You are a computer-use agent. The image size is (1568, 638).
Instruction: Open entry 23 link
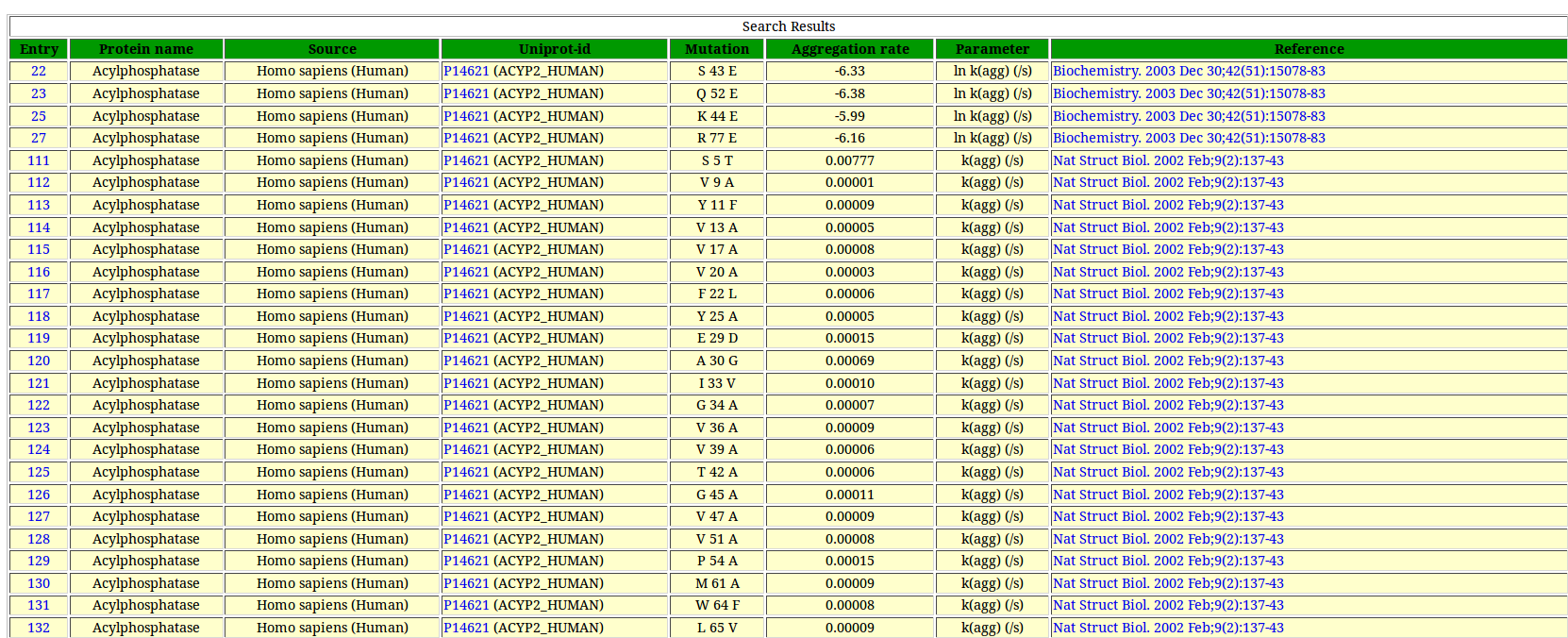point(39,93)
